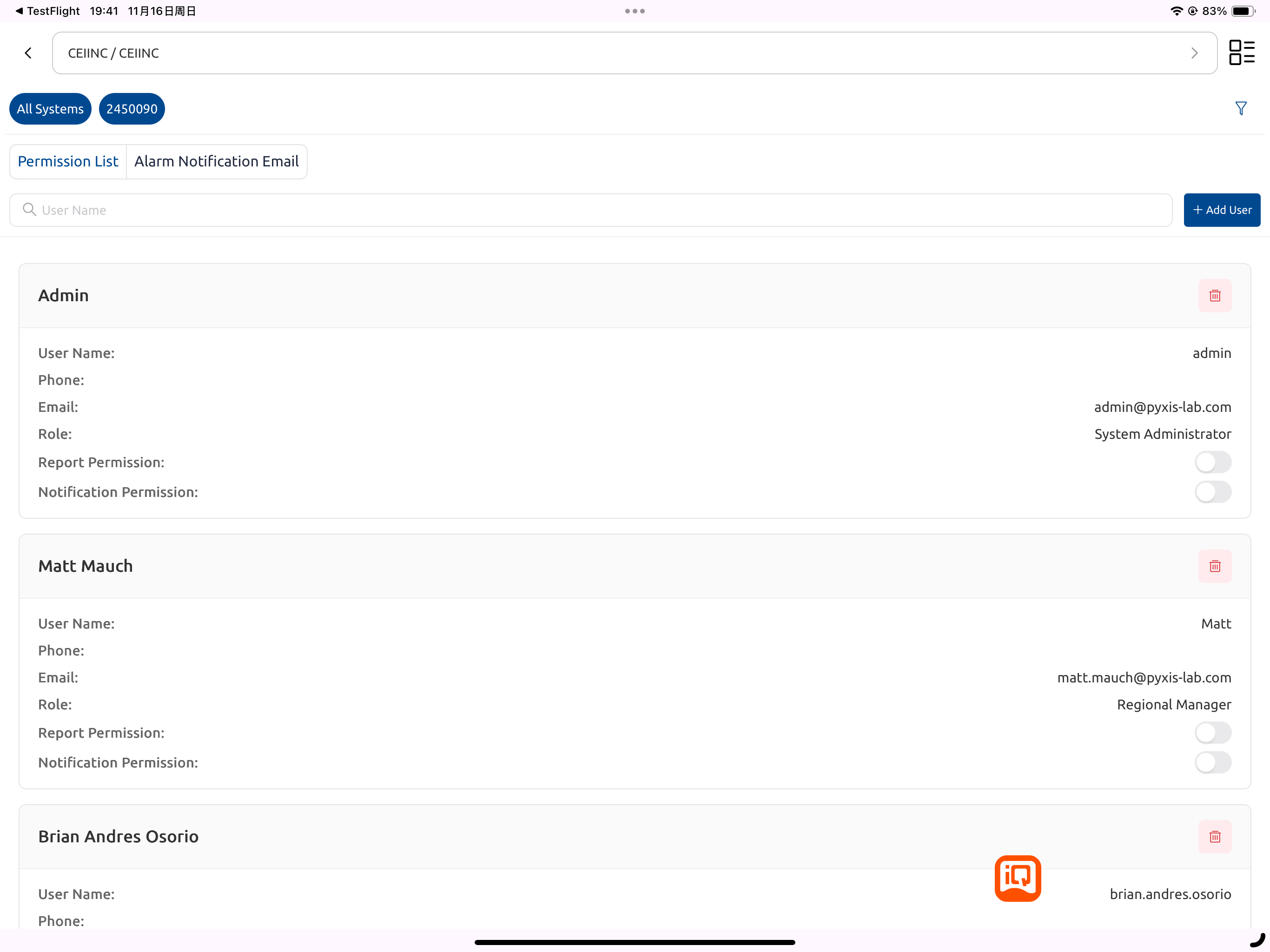
Task: Return to TestFlight via status bar
Action: pos(48,11)
